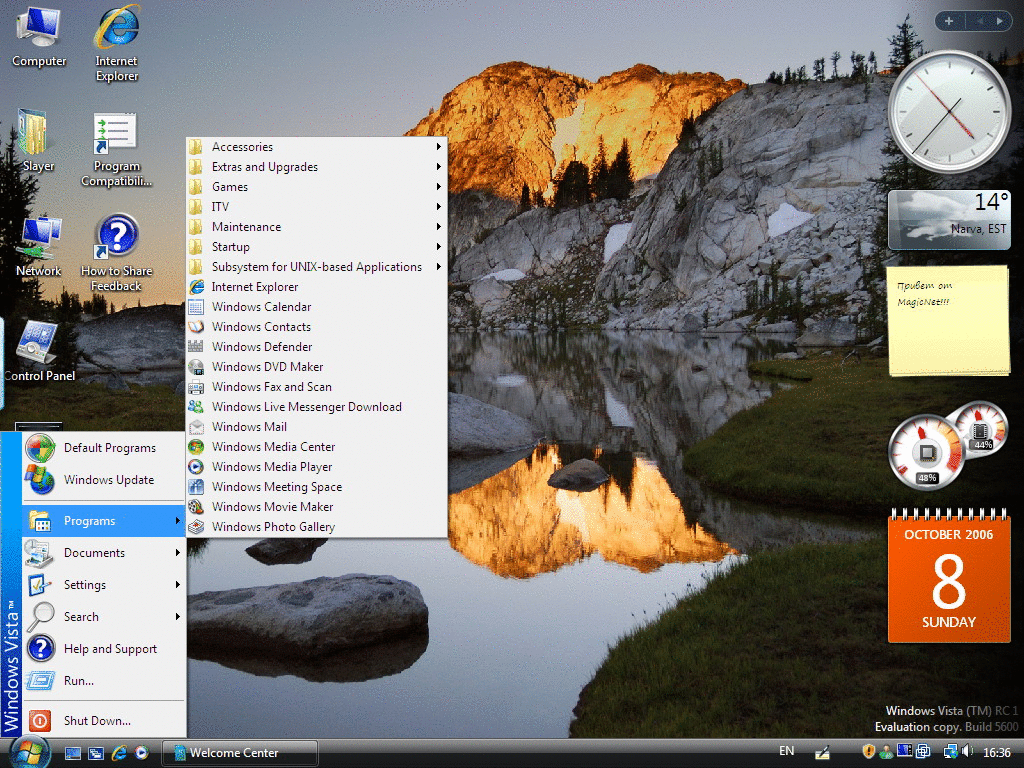Click the overlapping windows tray icon
Screen dimensions: 1024x768
coord(923,752)
